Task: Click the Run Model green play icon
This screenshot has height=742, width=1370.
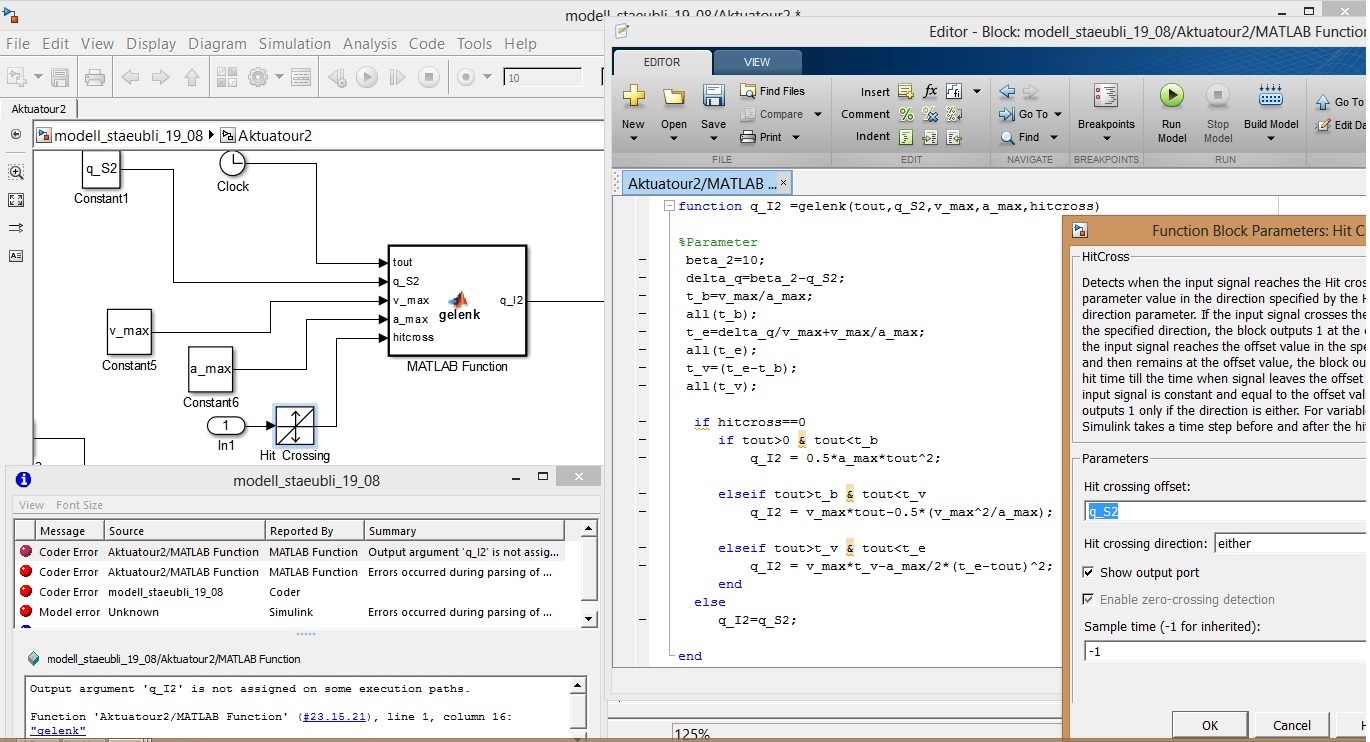Action: (1171, 96)
